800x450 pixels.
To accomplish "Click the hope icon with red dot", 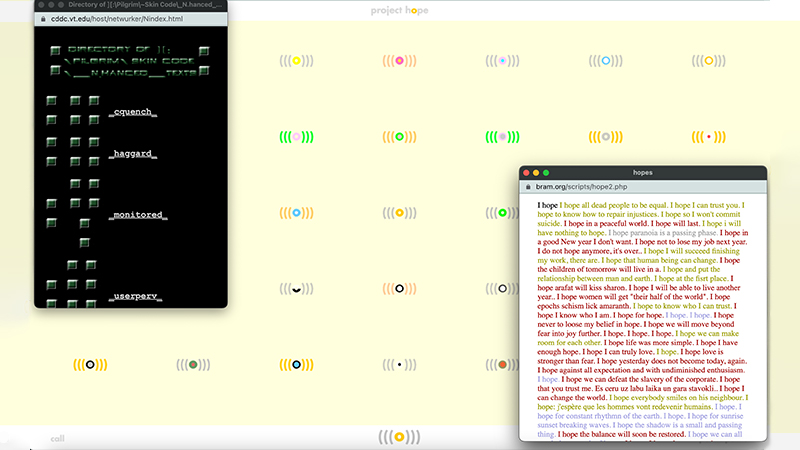I will click(709, 137).
